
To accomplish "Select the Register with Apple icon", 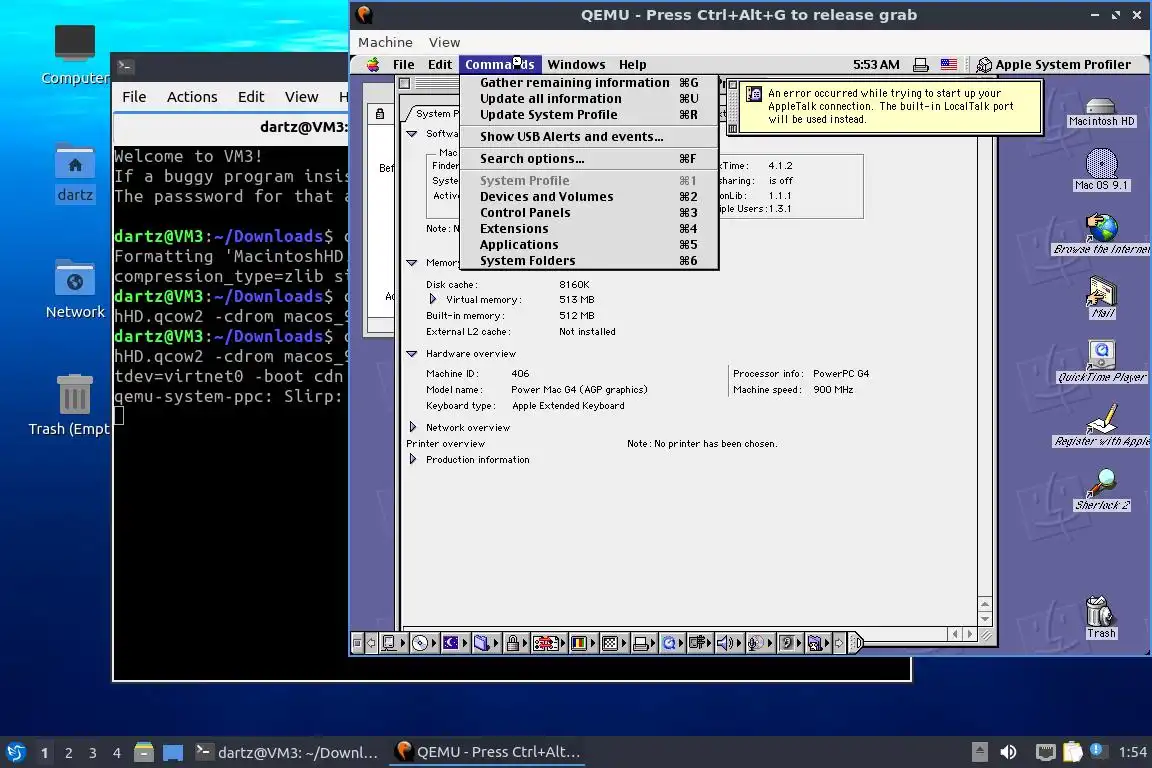I will click(x=1101, y=426).
